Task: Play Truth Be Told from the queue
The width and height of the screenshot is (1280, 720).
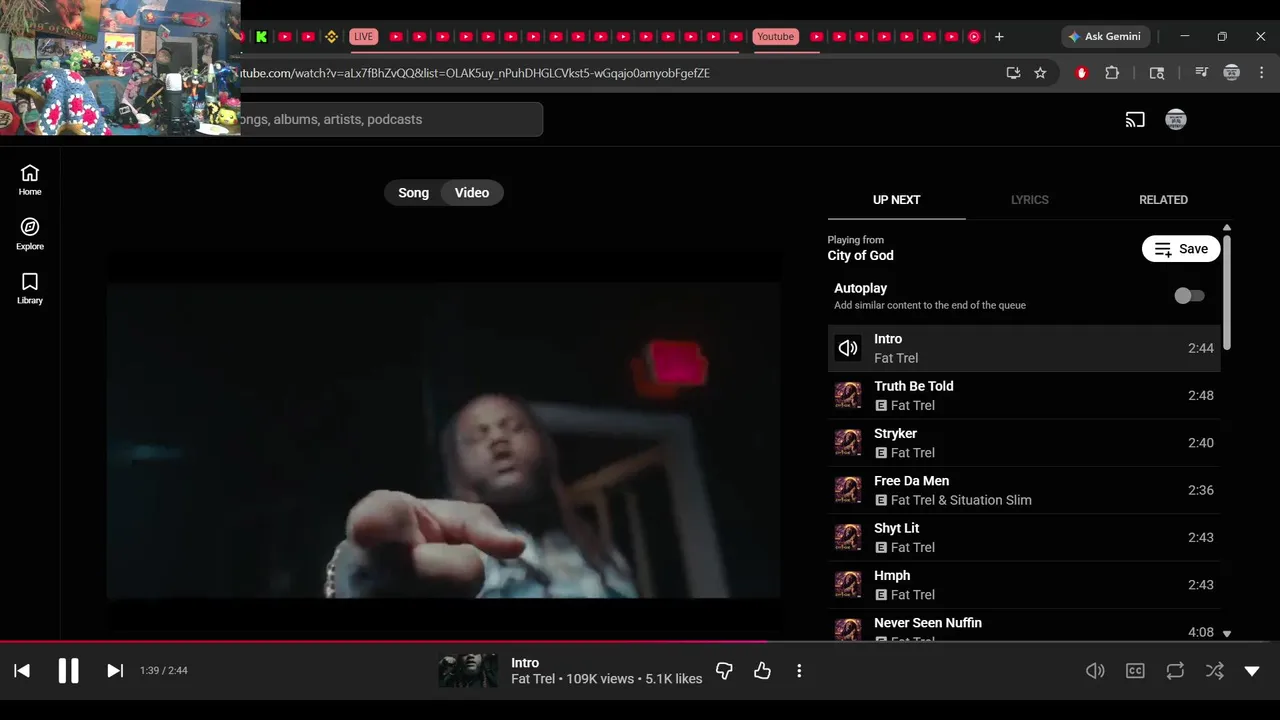Action: point(1024,395)
